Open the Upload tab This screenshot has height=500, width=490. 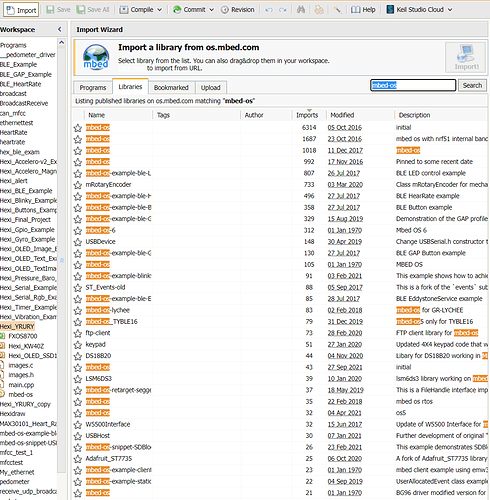[211, 88]
